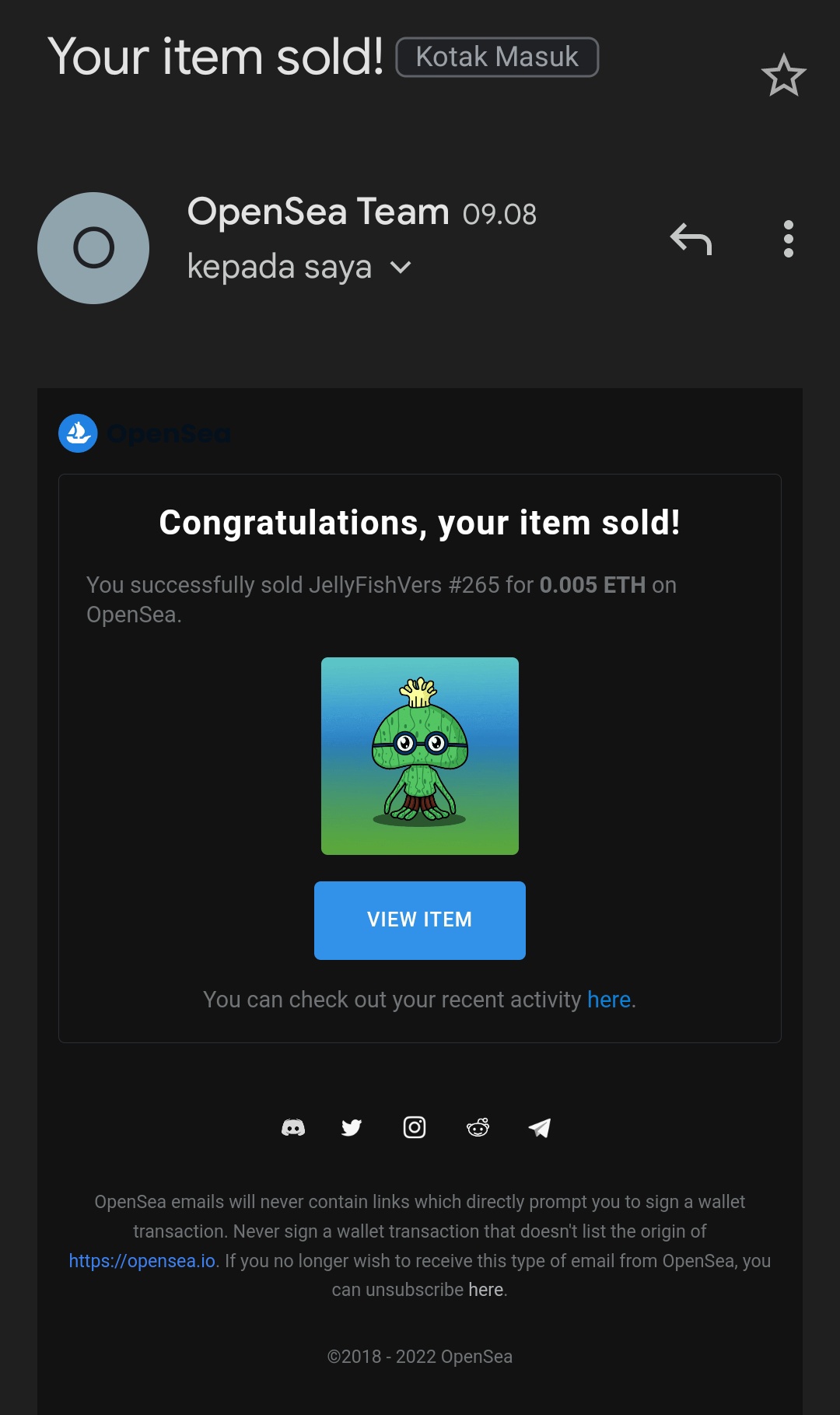Tap the OpenSea Team sender name
840x1415 pixels.
[x=318, y=212]
